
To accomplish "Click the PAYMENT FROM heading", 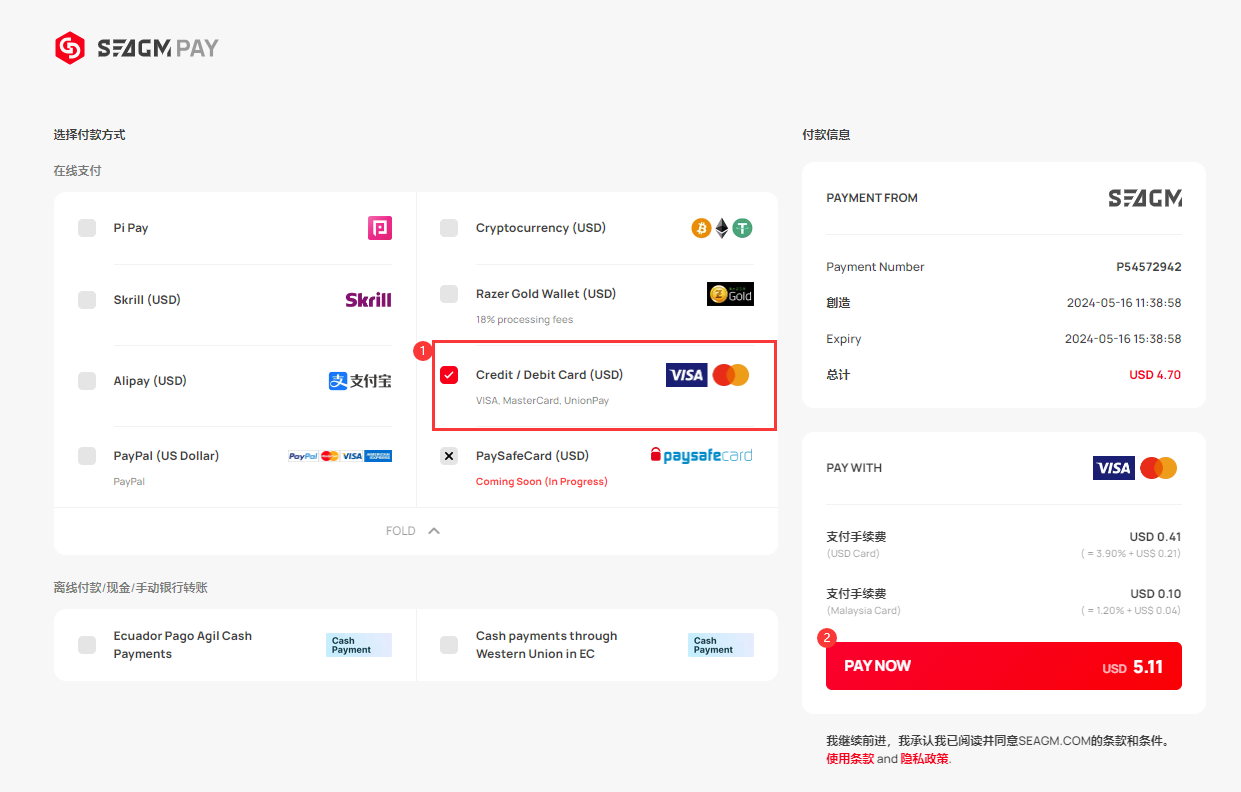I will pyautogui.click(x=872, y=198).
